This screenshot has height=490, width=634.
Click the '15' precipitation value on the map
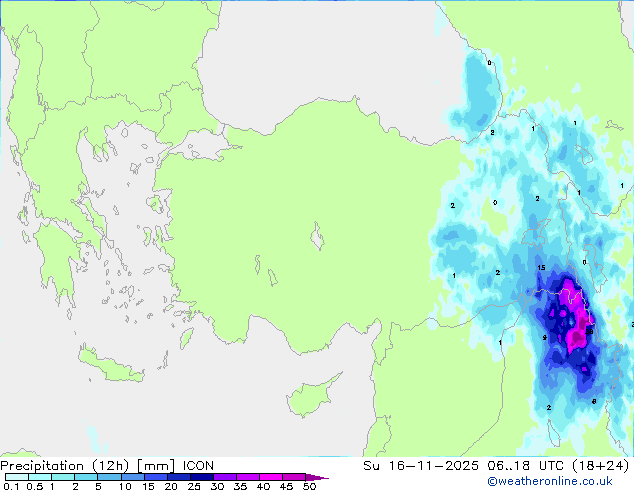pyautogui.click(x=541, y=268)
